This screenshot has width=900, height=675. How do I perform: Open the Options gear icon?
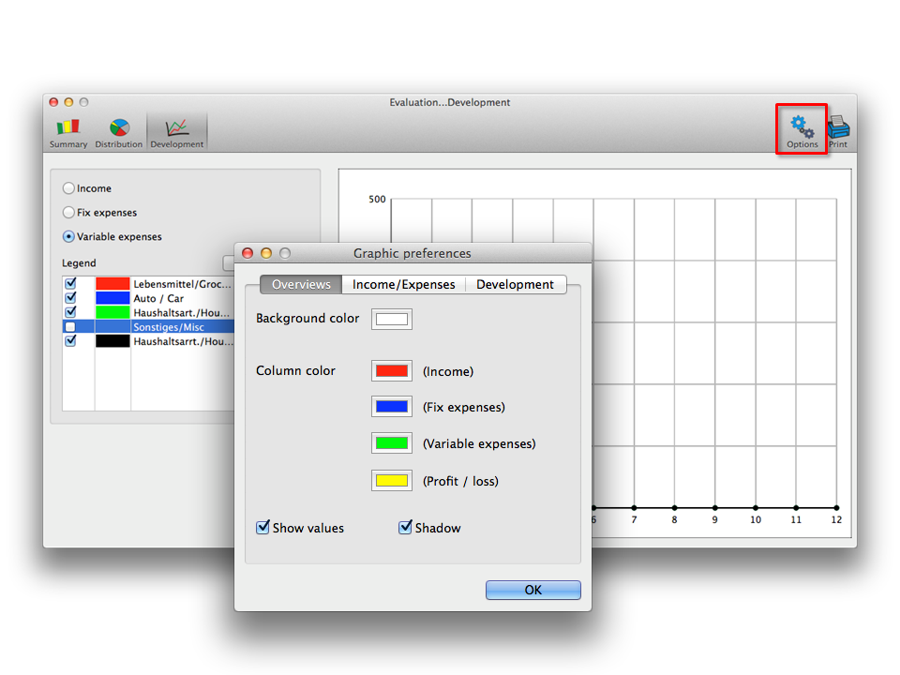tap(802, 130)
